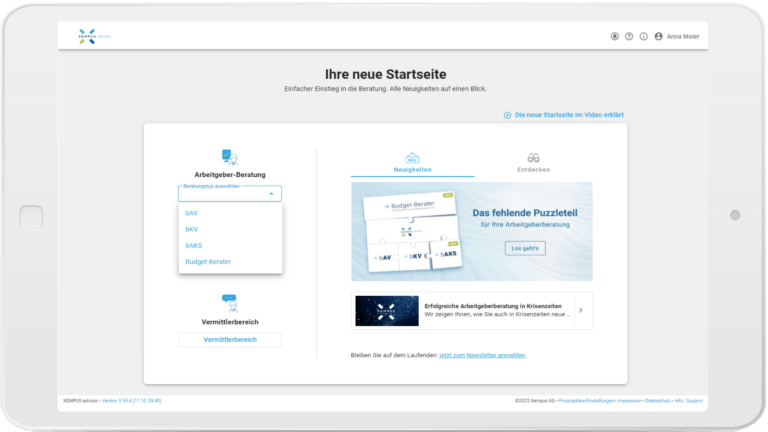The image size is (768, 432).
Task: Open 'jetzt zum Newsletter anmelden' link
Action: pyautogui.click(x=482, y=356)
